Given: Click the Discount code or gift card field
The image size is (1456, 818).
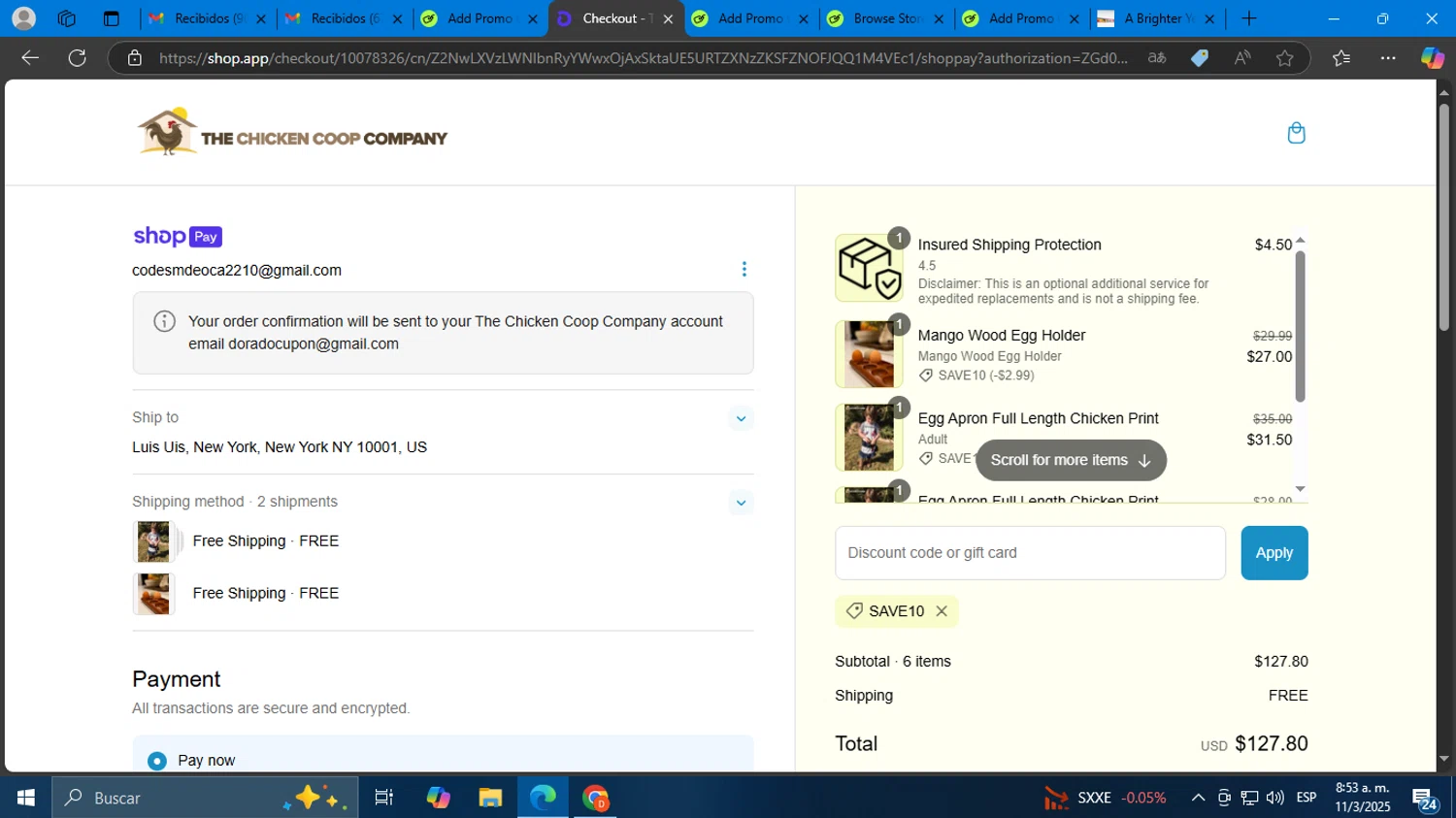Looking at the screenshot, I should tap(1030, 553).
